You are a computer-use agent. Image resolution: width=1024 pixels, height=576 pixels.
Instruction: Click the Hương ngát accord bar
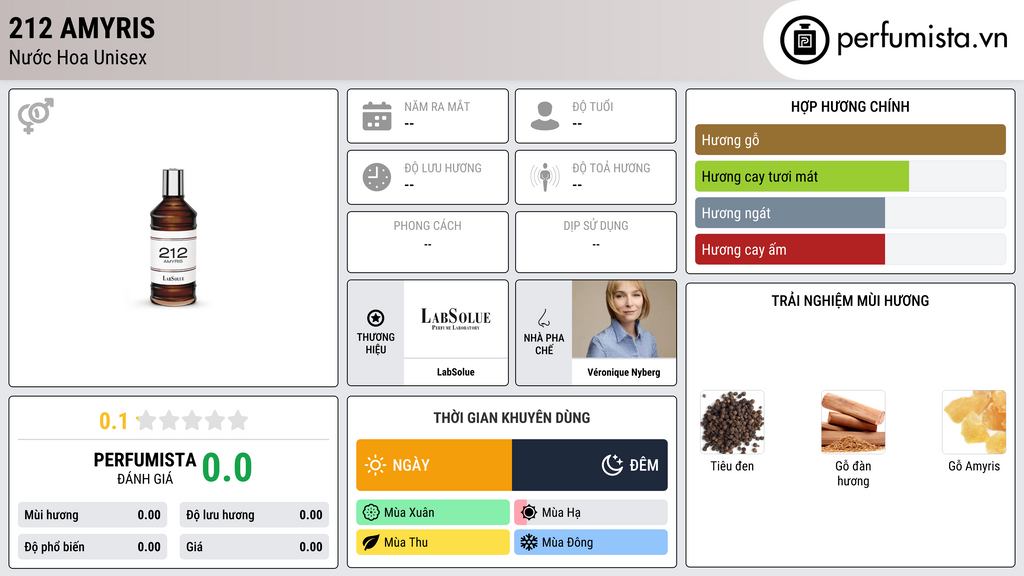[x=850, y=213]
